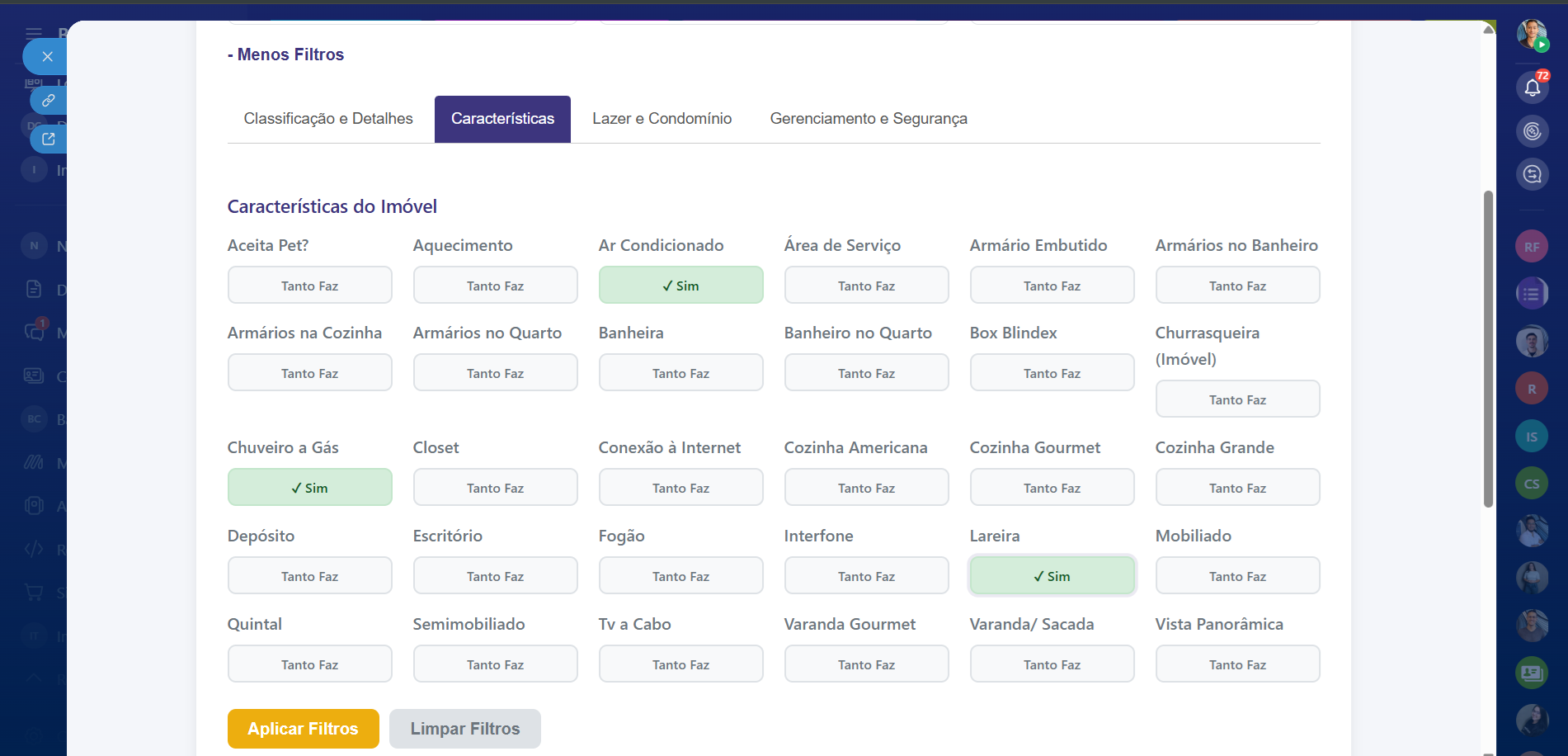The image size is (1568, 756).
Task: Toggle the Armário Embutido filter
Action: click(1052, 286)
